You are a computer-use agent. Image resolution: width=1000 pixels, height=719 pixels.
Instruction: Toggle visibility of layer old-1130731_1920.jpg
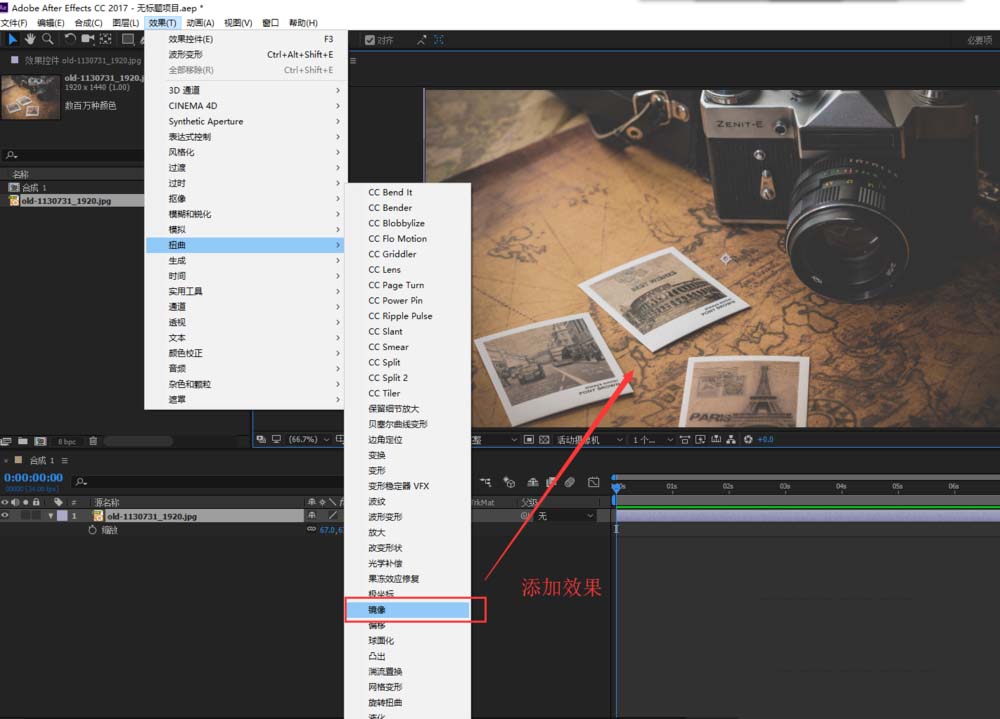point(5,514)
